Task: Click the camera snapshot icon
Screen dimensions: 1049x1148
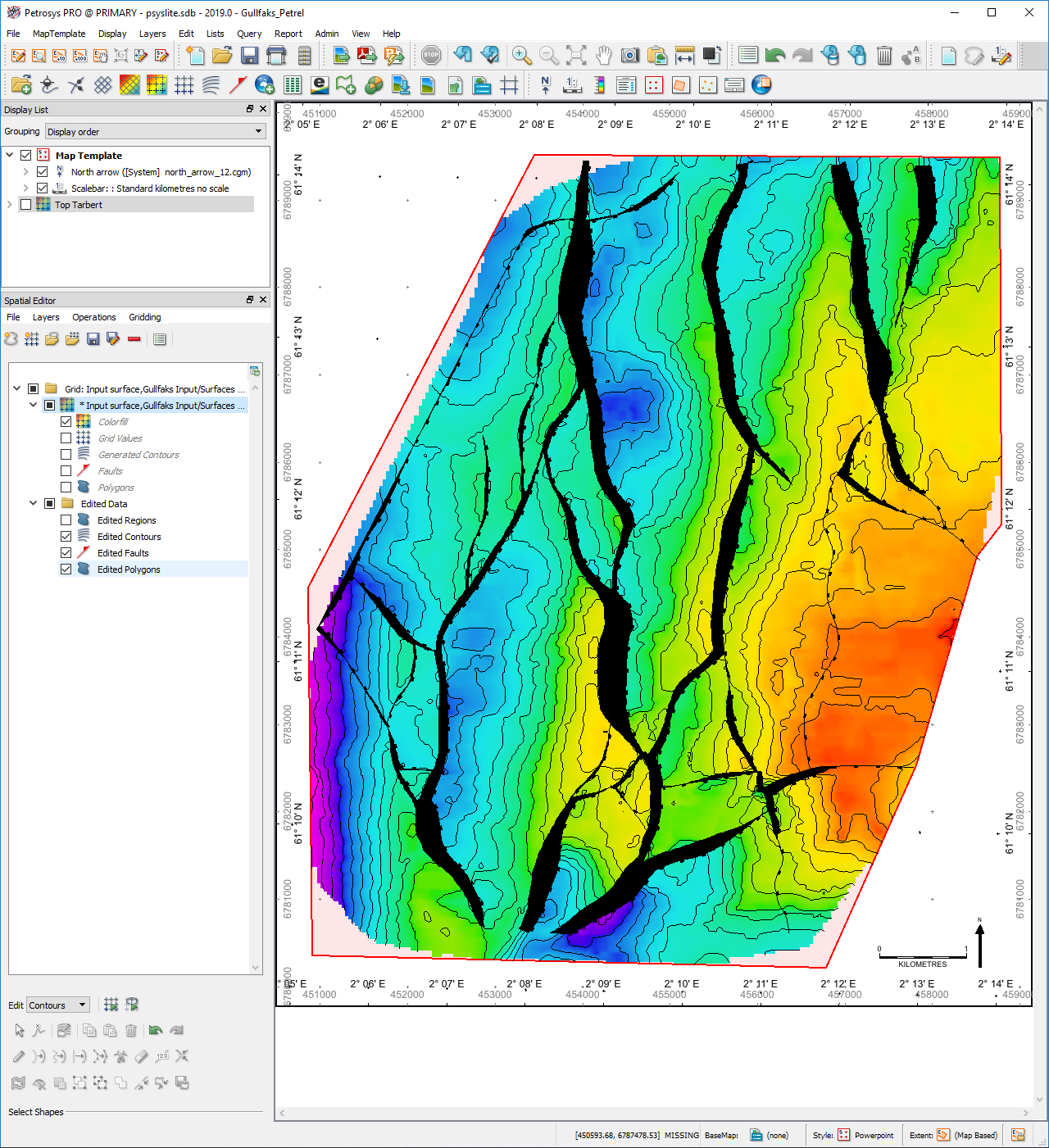Action: point(629,56)
